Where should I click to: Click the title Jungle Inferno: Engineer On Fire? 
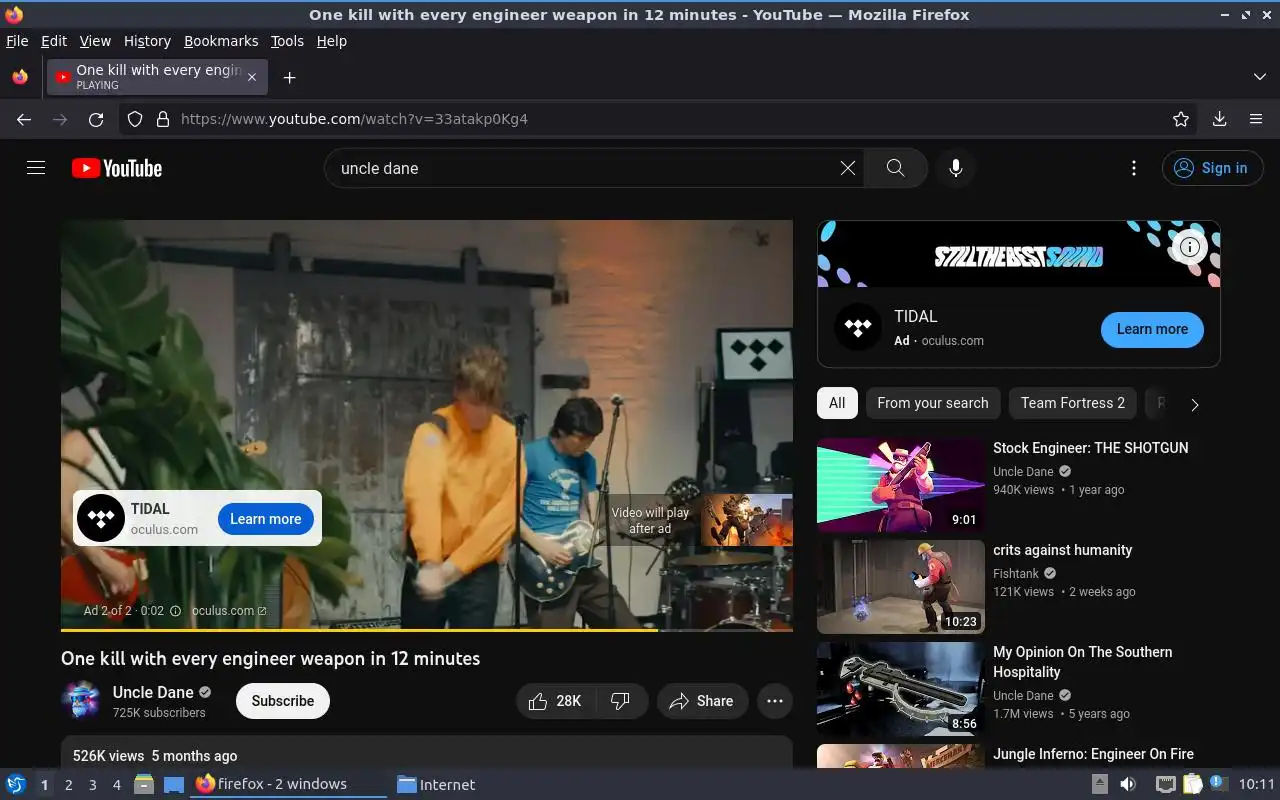pyautogui.click(x=1093, y=754)
